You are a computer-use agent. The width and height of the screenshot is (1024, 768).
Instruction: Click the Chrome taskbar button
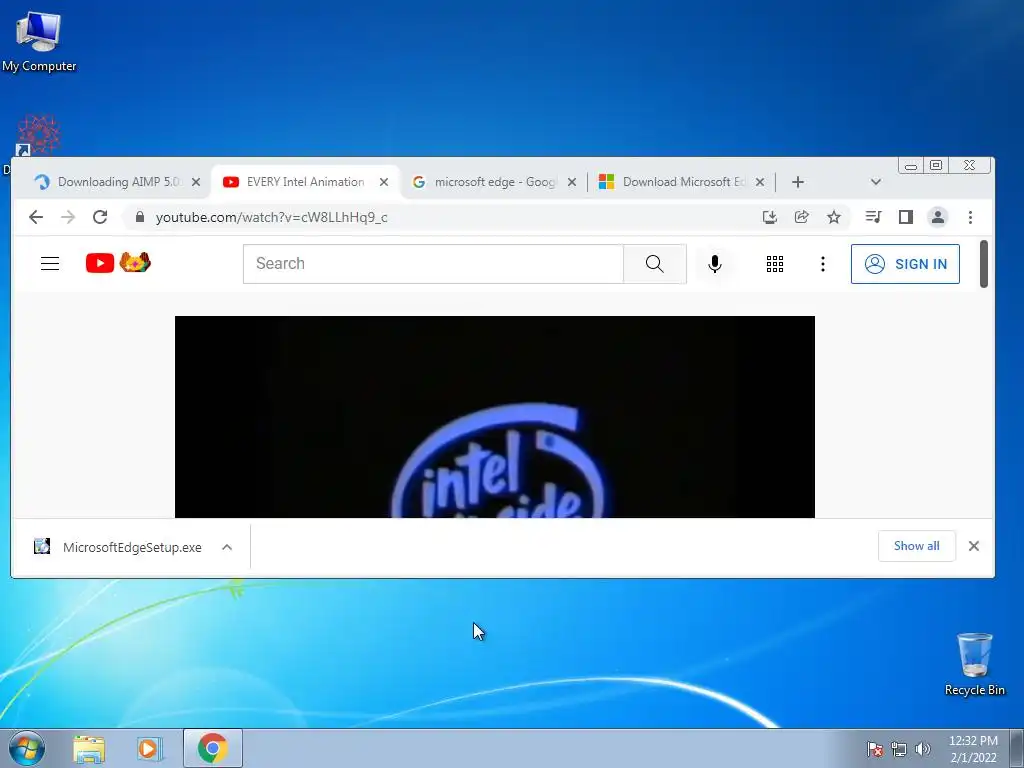213,748
